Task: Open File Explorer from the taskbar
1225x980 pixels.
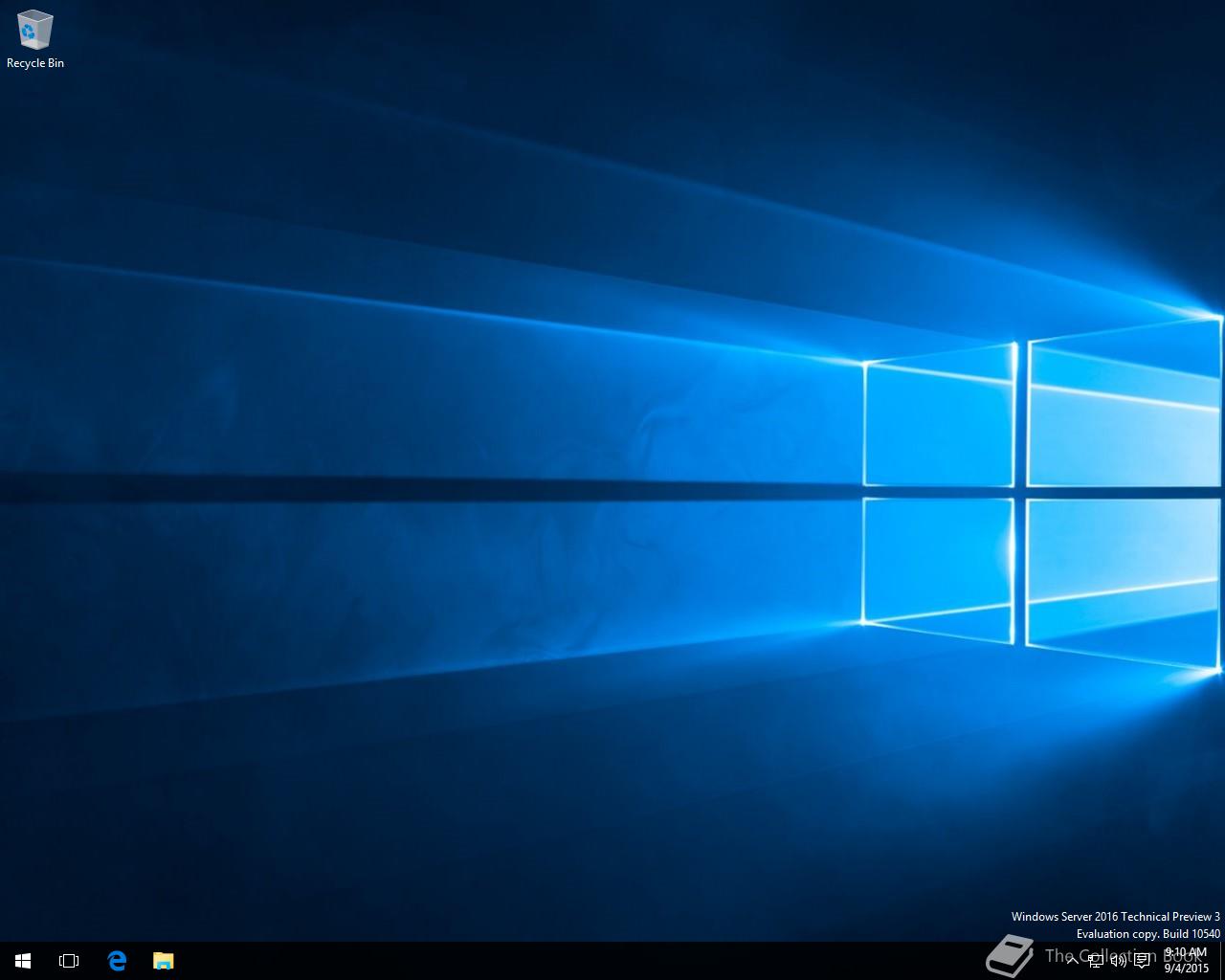Action: click(x=164, y=961)
